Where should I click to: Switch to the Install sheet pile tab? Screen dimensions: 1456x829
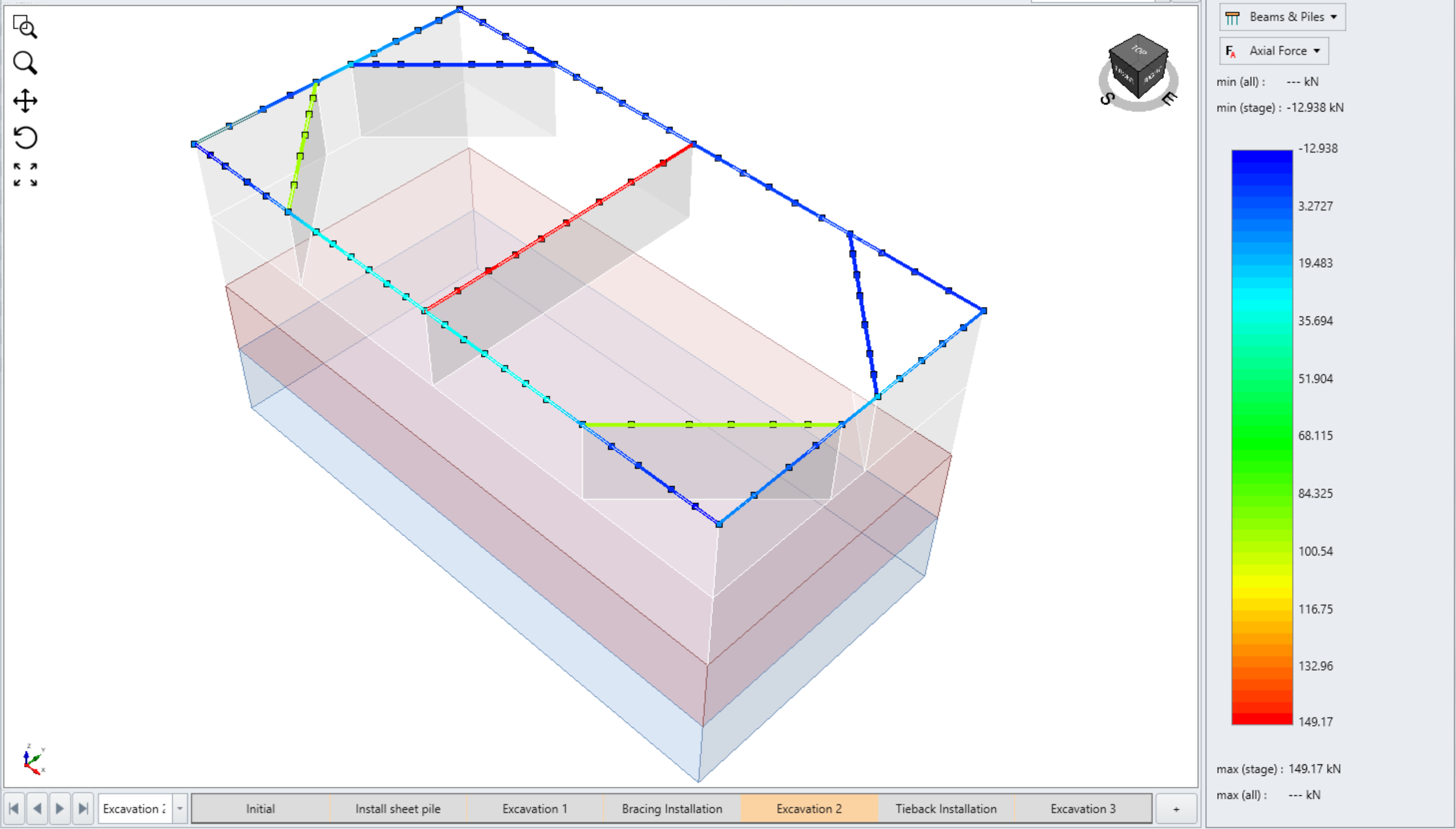[397, 809]
